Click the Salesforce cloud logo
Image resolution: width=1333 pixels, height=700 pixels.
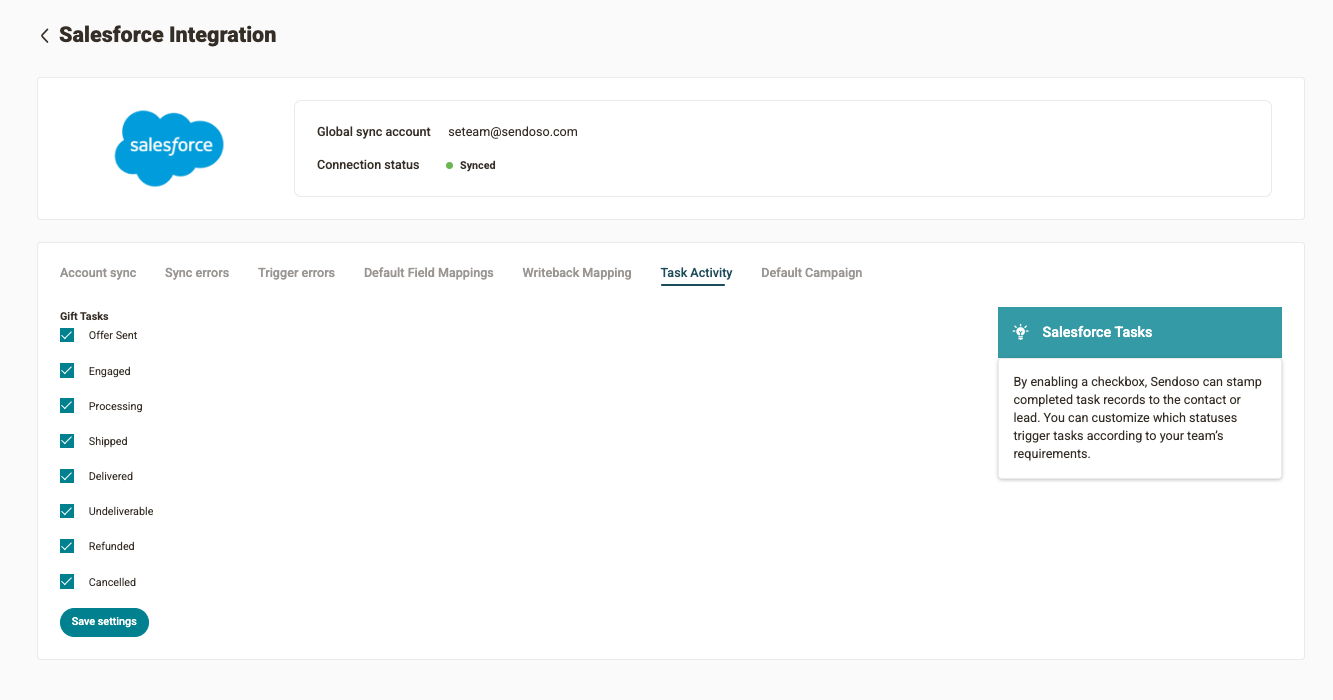coord(170,148)
